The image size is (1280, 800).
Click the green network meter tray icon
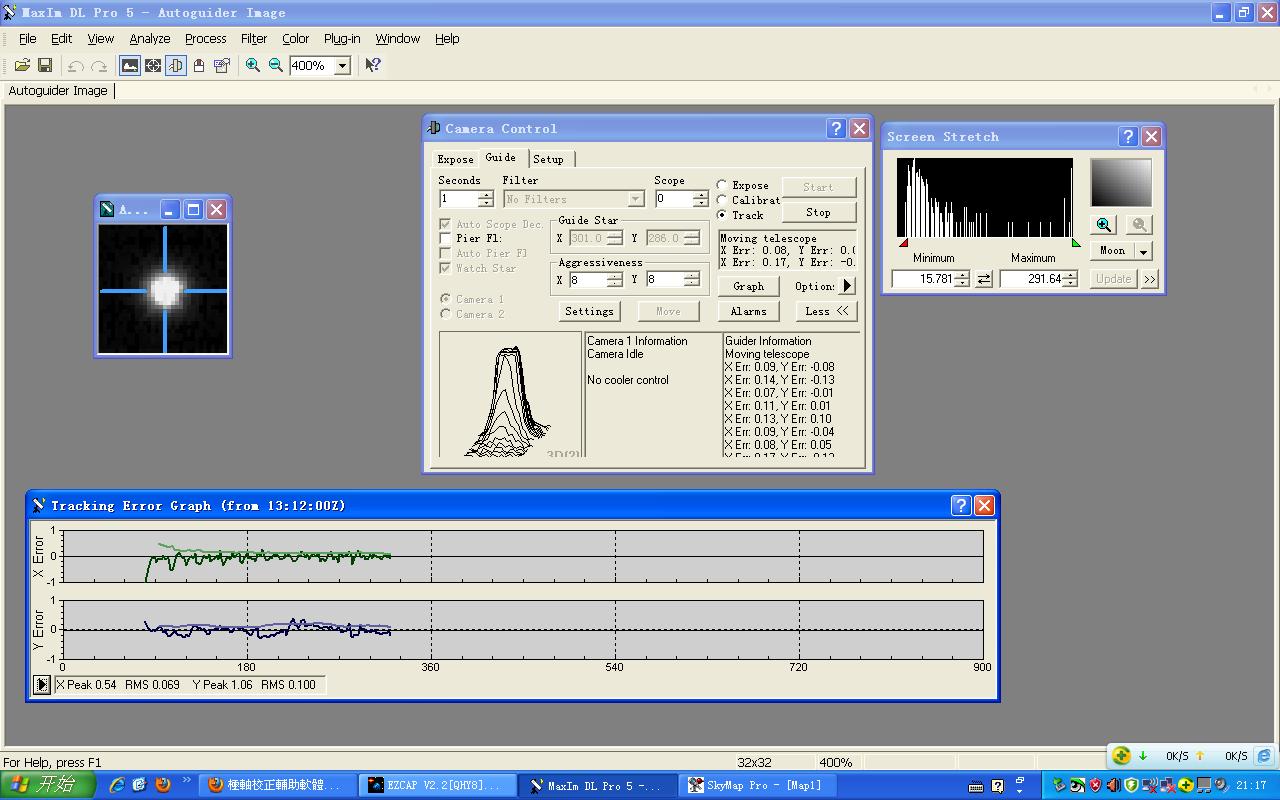coord(1122,756)
